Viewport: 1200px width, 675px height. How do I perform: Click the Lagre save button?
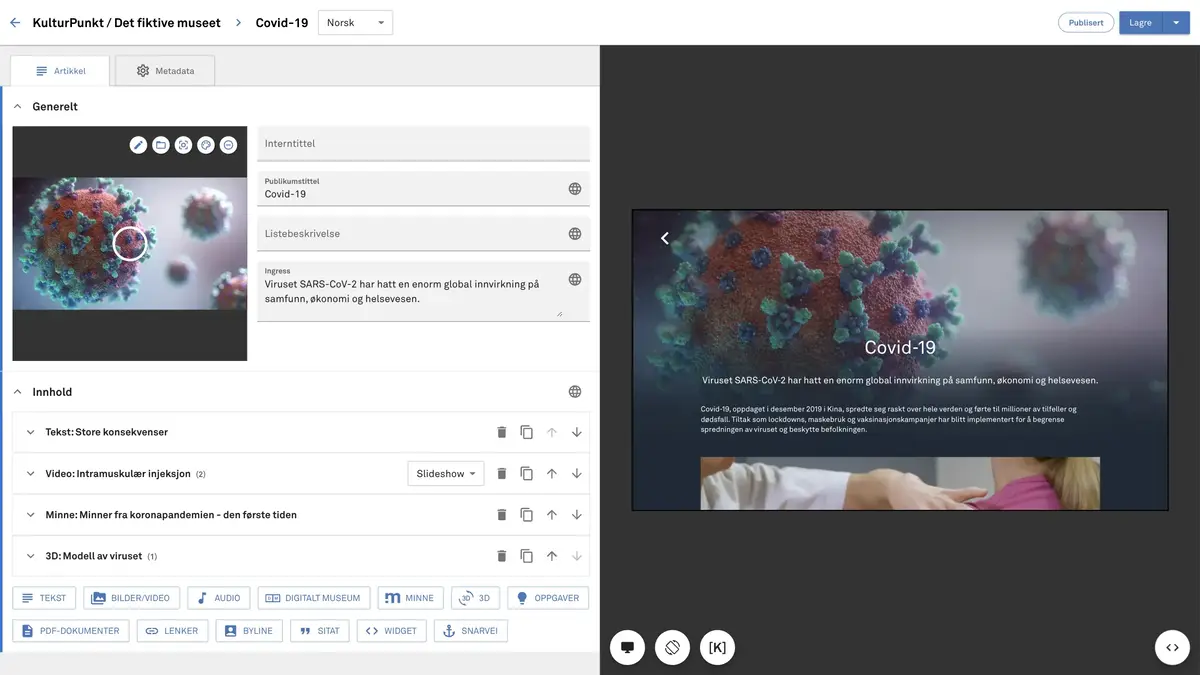[x=1140, y=23]
